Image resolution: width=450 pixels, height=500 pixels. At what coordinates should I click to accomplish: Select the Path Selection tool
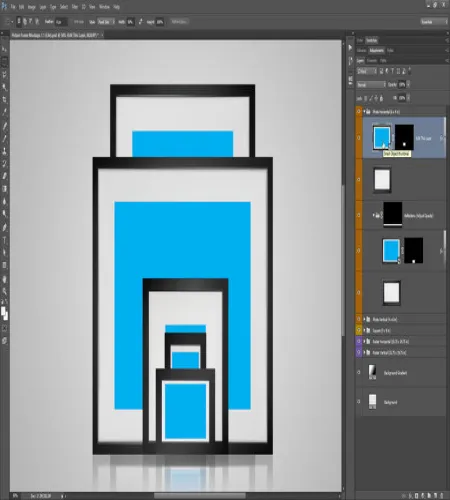(4, 253)
